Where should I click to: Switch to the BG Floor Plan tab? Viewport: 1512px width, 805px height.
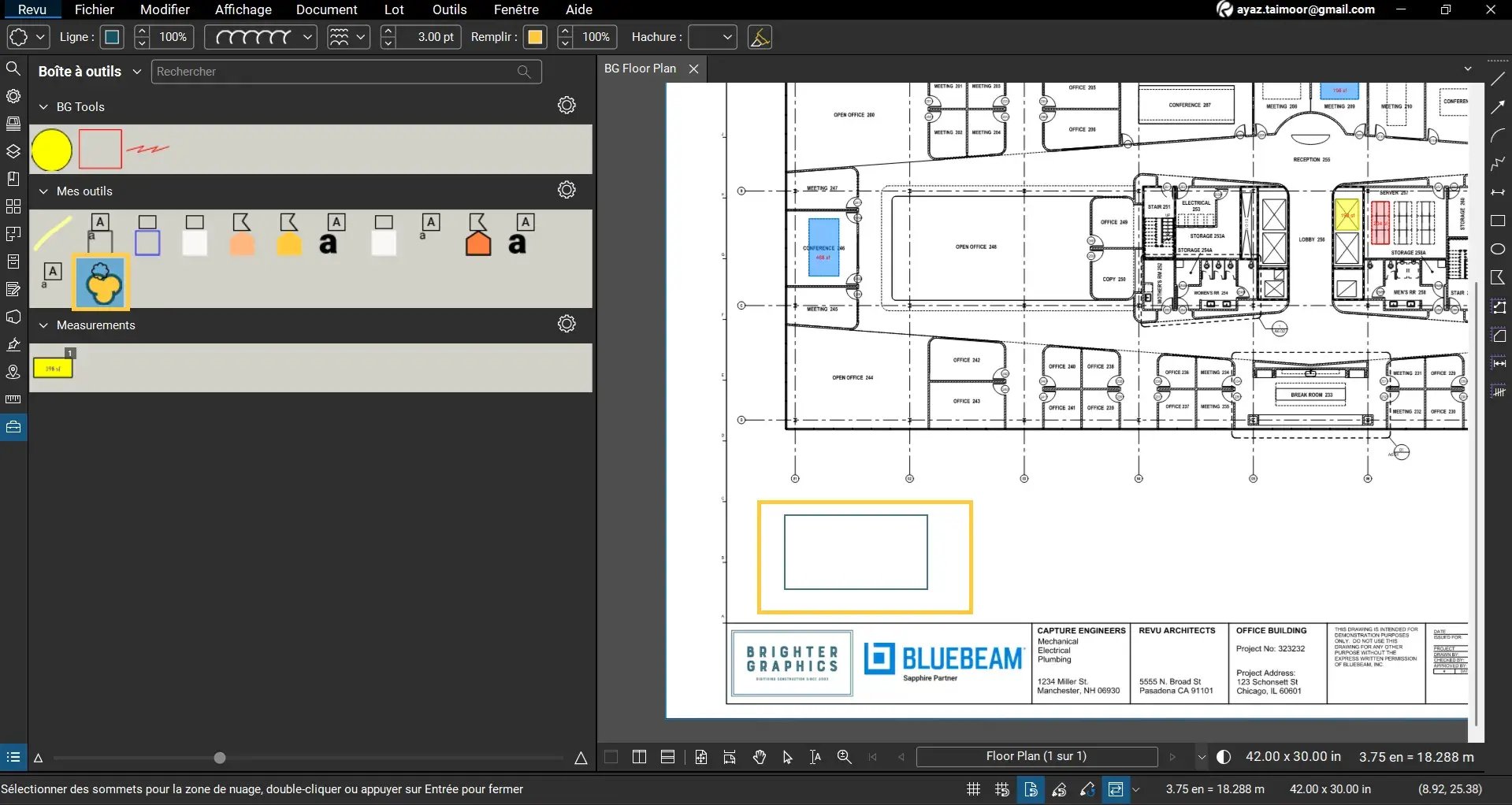[640, 69]
